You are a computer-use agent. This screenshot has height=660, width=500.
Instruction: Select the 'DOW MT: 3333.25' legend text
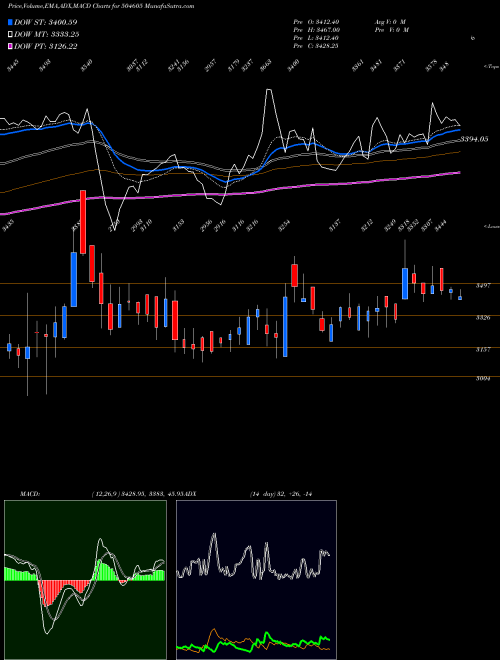47,35
